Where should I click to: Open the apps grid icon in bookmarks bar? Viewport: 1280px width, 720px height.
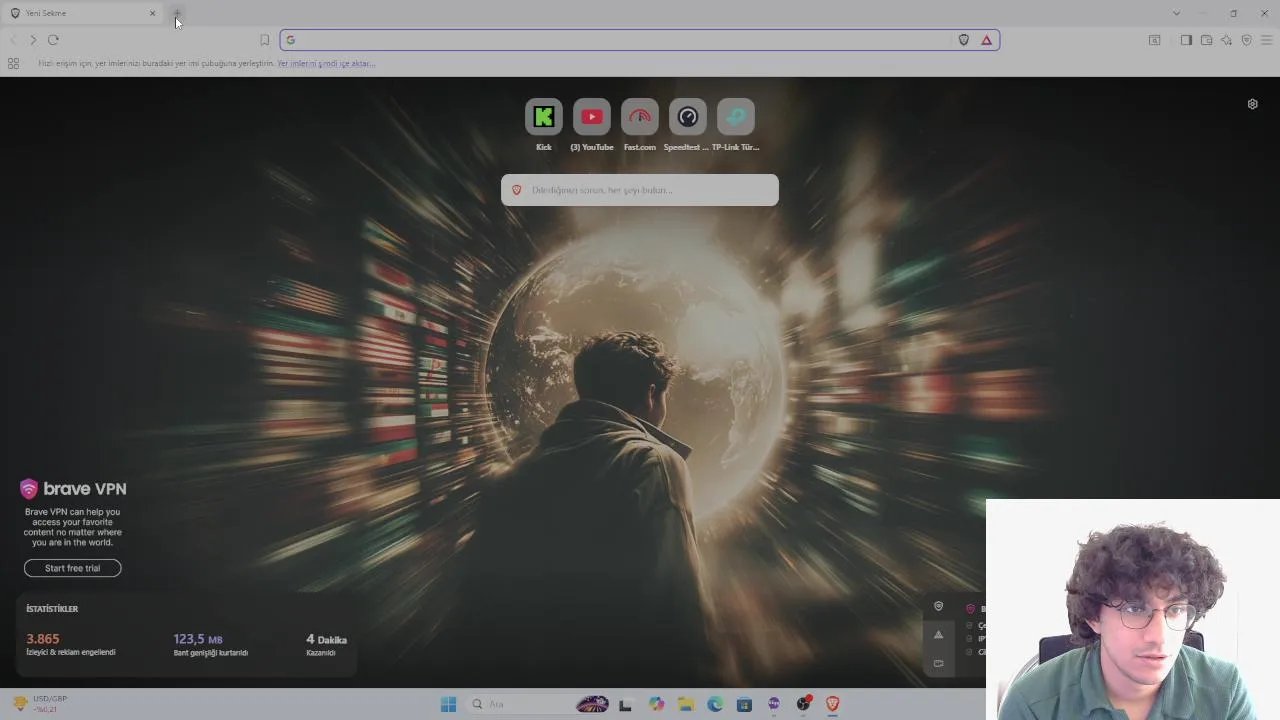13,63
